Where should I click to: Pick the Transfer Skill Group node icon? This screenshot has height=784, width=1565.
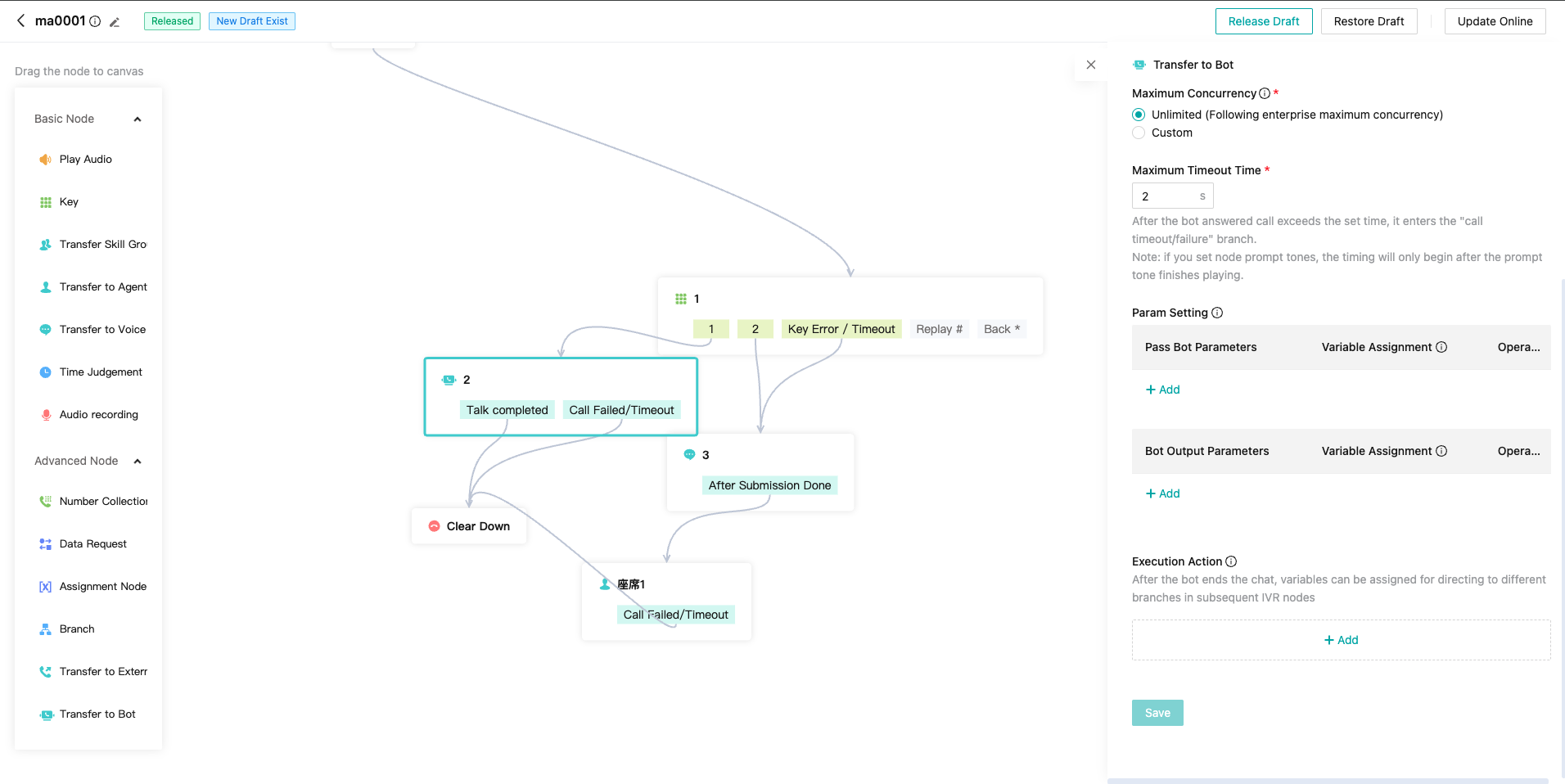tap(46, 245)
